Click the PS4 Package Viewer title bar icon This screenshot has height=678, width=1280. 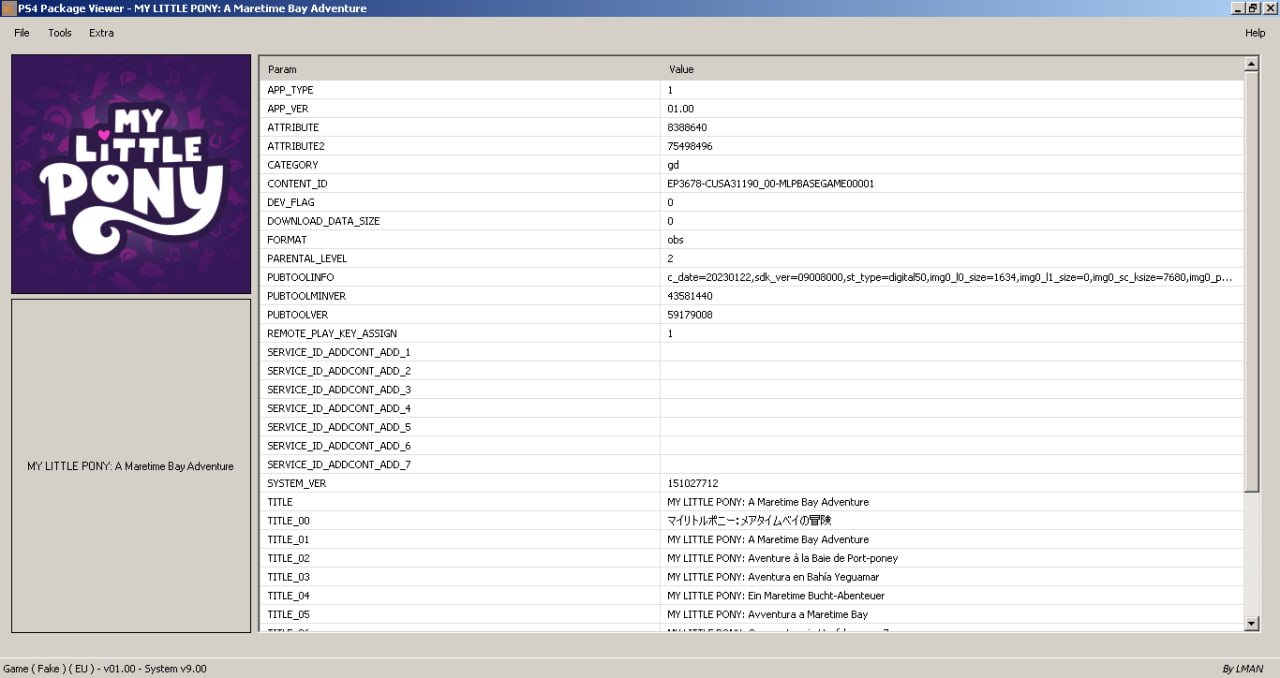pyautogui.click(x=8, y=8)
